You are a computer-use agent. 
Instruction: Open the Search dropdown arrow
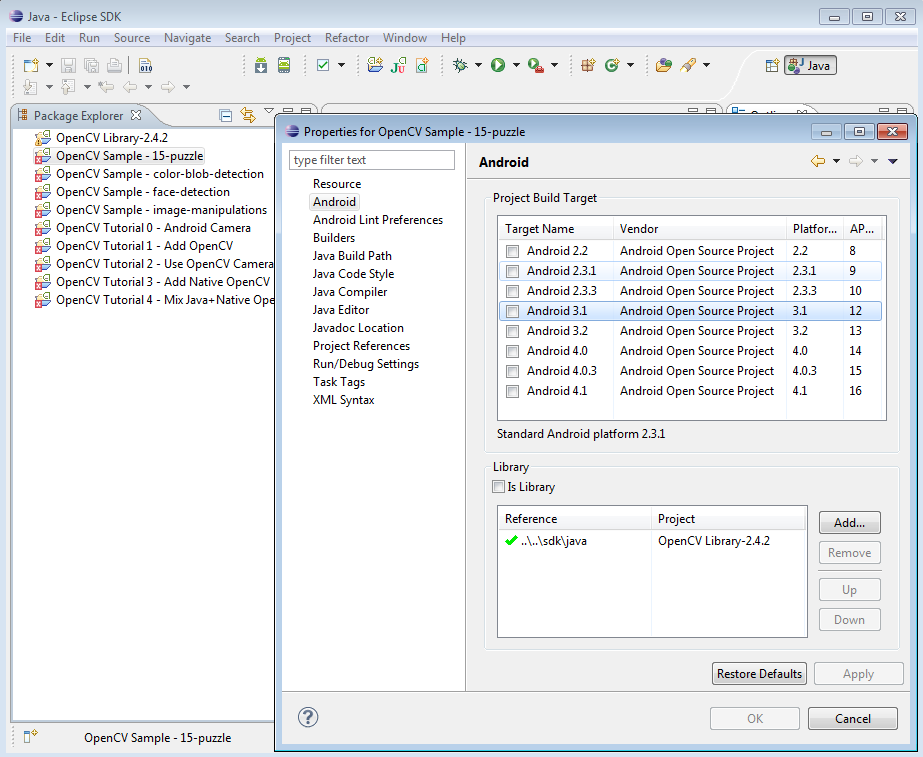706,65
